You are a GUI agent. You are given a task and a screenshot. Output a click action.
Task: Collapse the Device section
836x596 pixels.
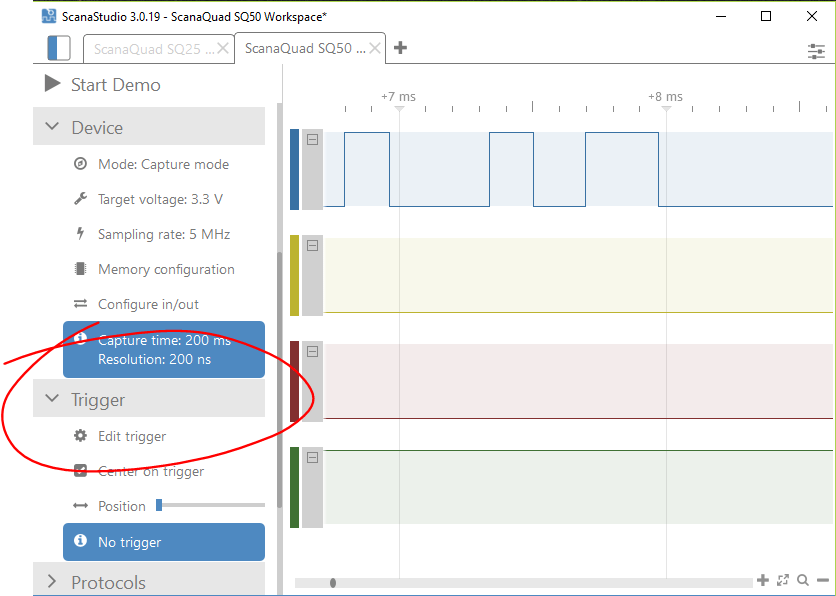click(x=52, y=128)
